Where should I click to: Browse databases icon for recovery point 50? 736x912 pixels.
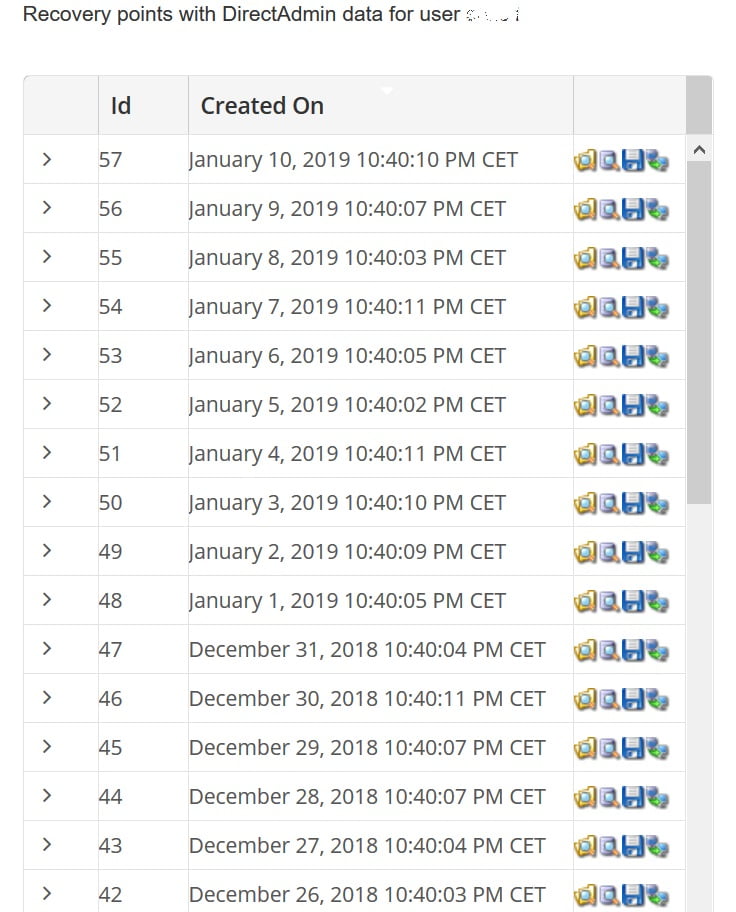[x=609, y=503]
